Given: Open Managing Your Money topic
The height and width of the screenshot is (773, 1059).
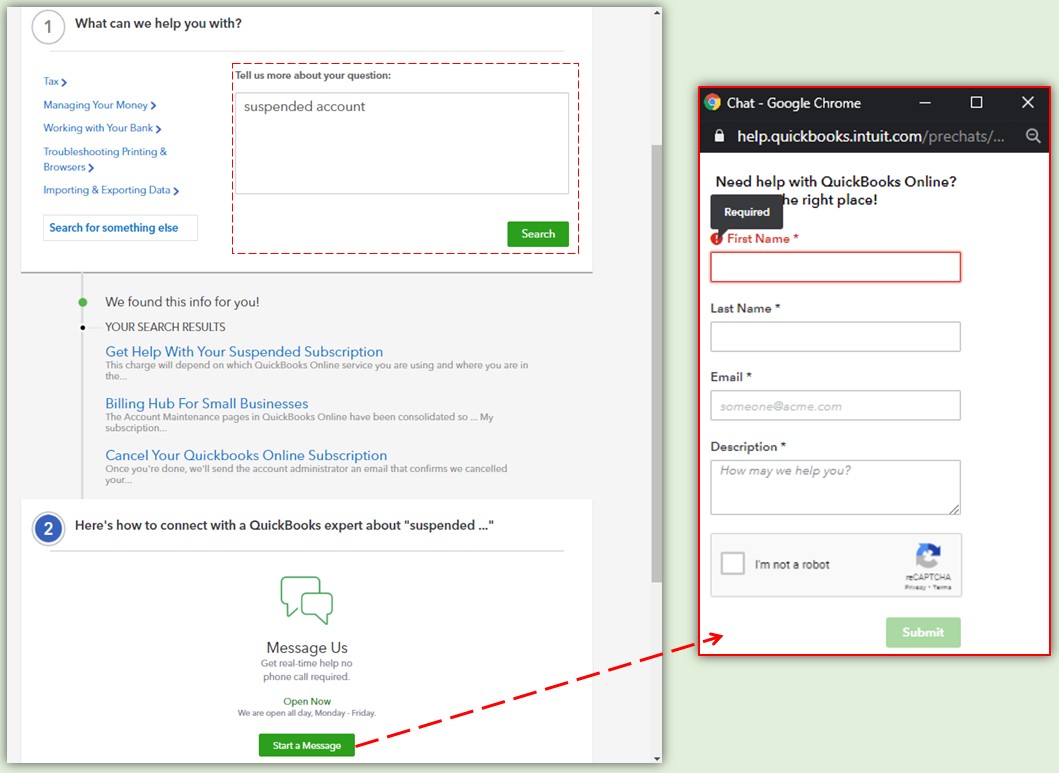Looking at the screenshot, I should pos(99,105).
